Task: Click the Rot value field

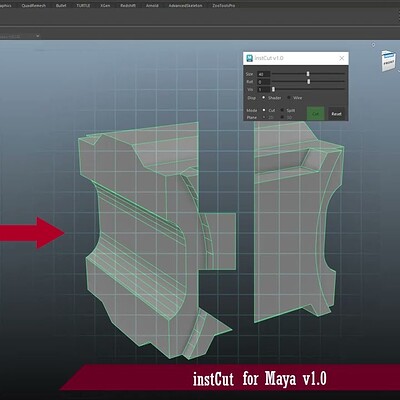Action: [264, 82]
